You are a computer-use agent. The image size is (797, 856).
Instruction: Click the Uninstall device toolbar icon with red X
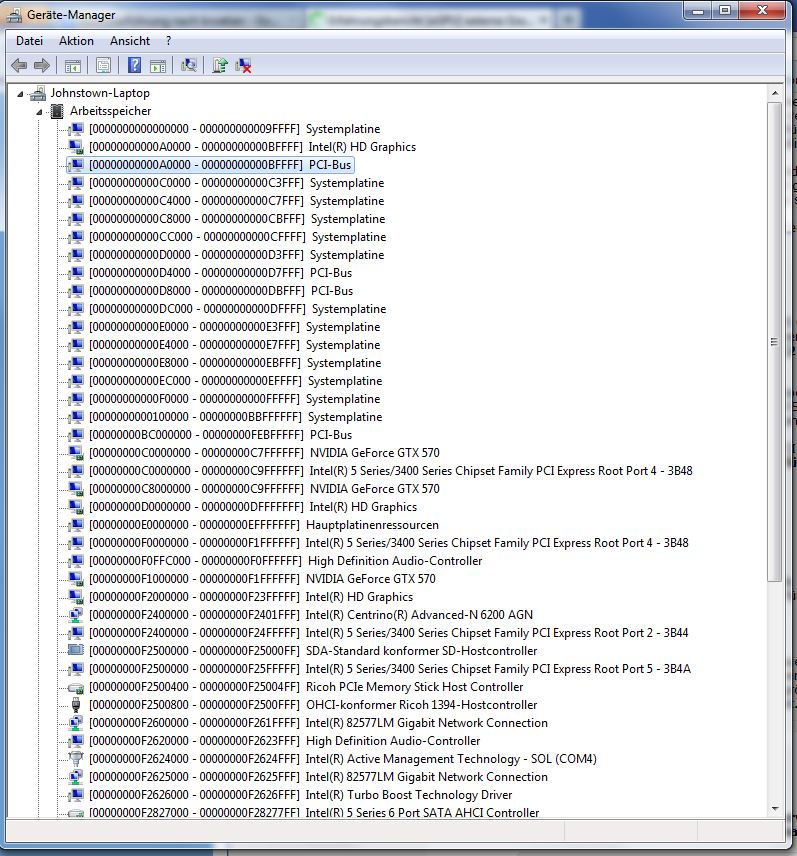[243, 66]
